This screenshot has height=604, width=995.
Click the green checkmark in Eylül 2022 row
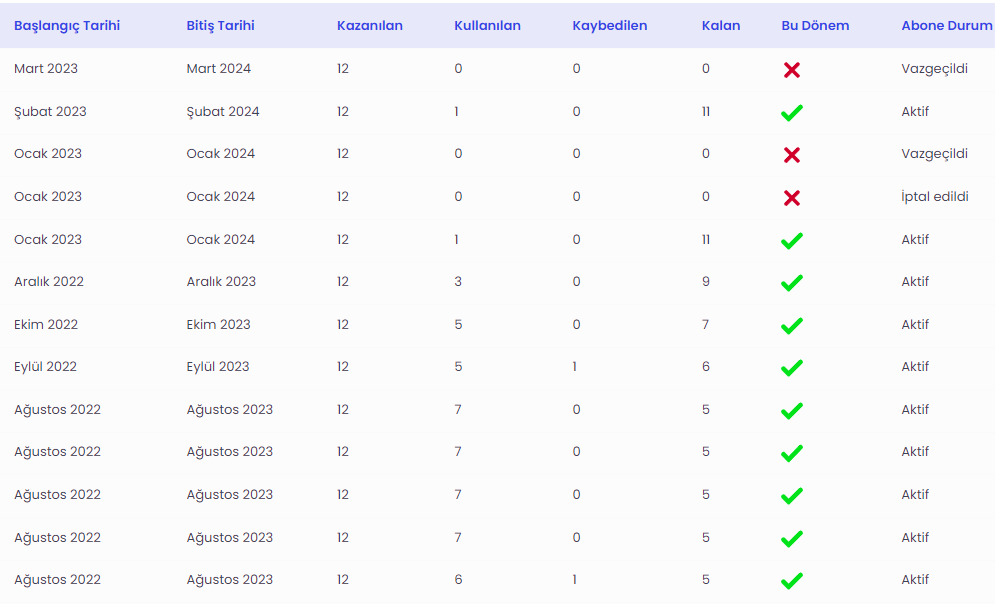[x=791, y=367]
